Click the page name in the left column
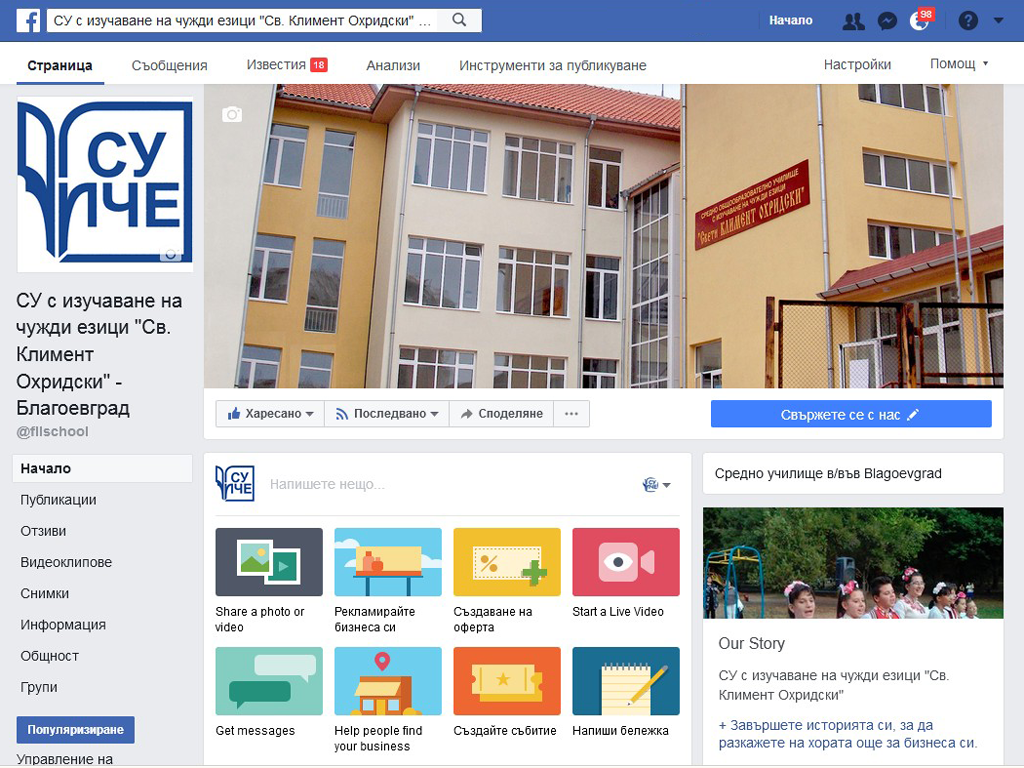 tap(99, 354)
